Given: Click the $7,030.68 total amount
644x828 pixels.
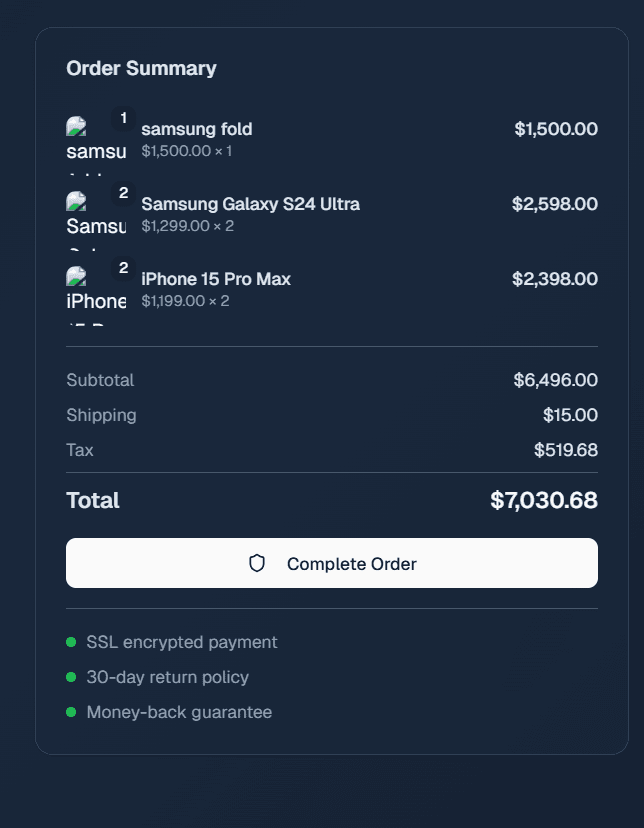Looking at the screenshot, I should (x=544, y=501).
